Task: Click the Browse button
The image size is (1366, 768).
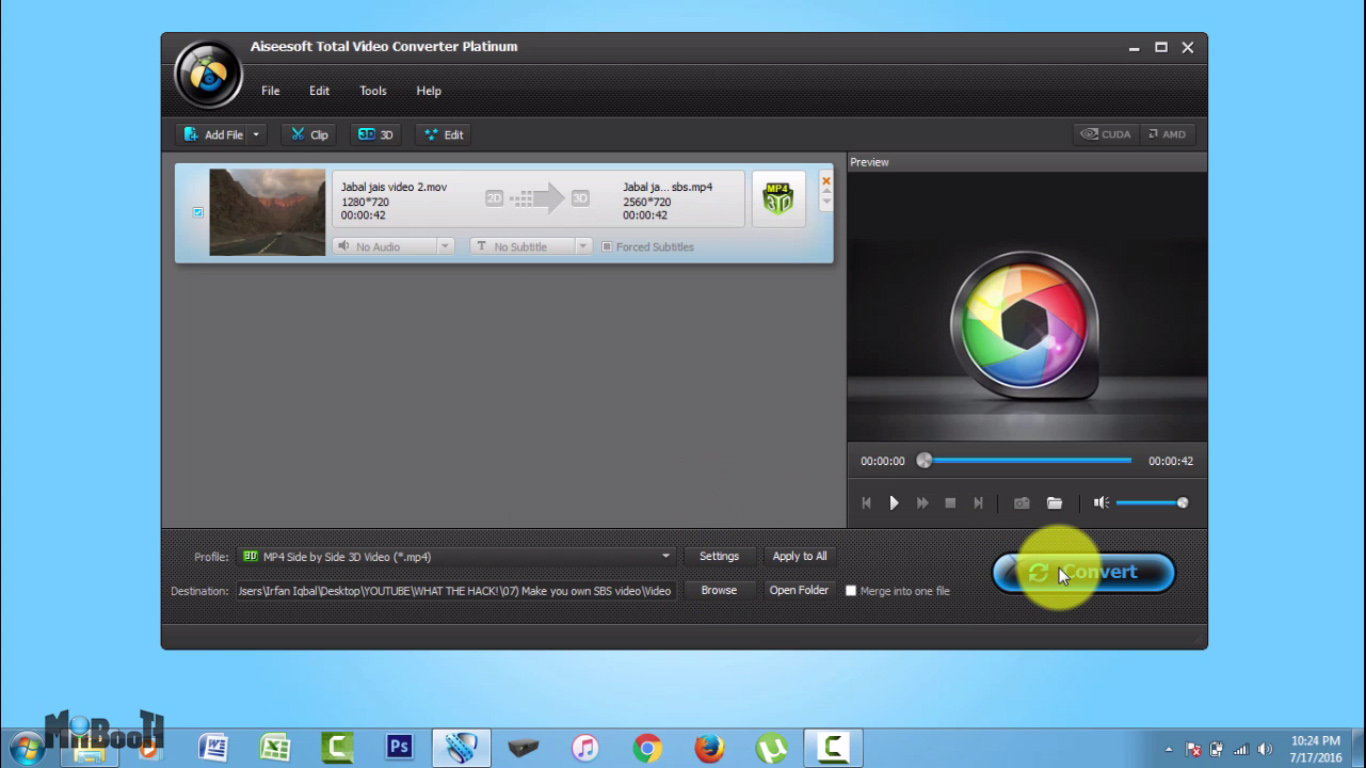Action: 719,590
